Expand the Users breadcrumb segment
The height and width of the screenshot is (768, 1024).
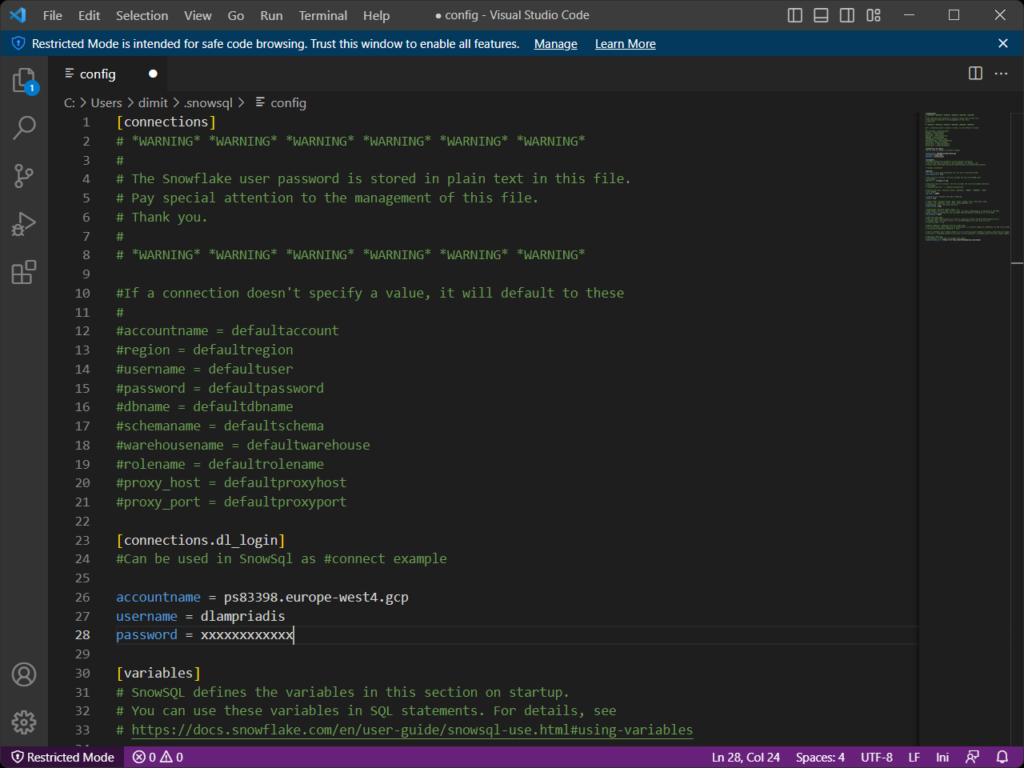(106, 103)
